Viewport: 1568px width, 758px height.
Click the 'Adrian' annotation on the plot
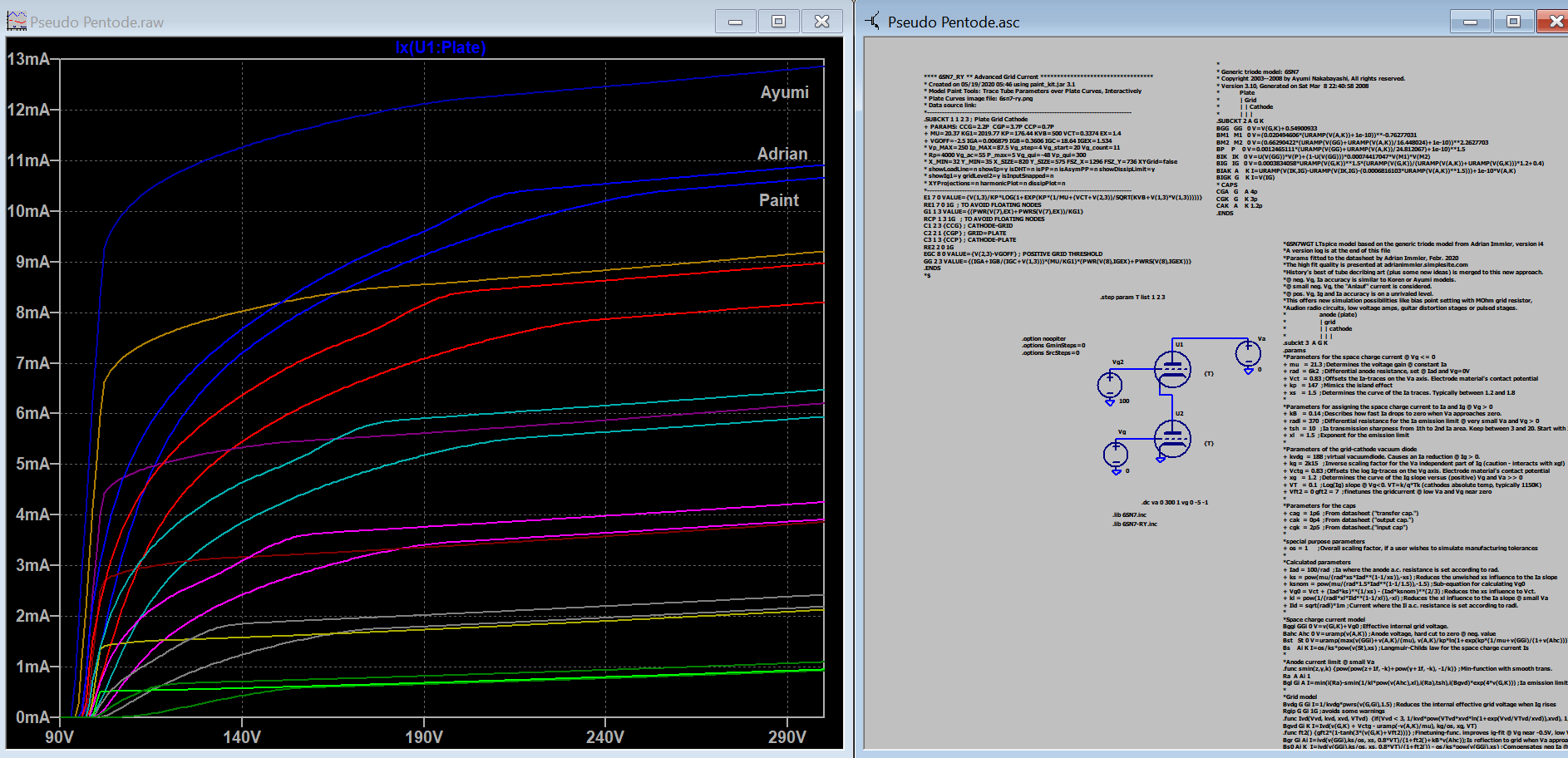click(x=782, y=154)
